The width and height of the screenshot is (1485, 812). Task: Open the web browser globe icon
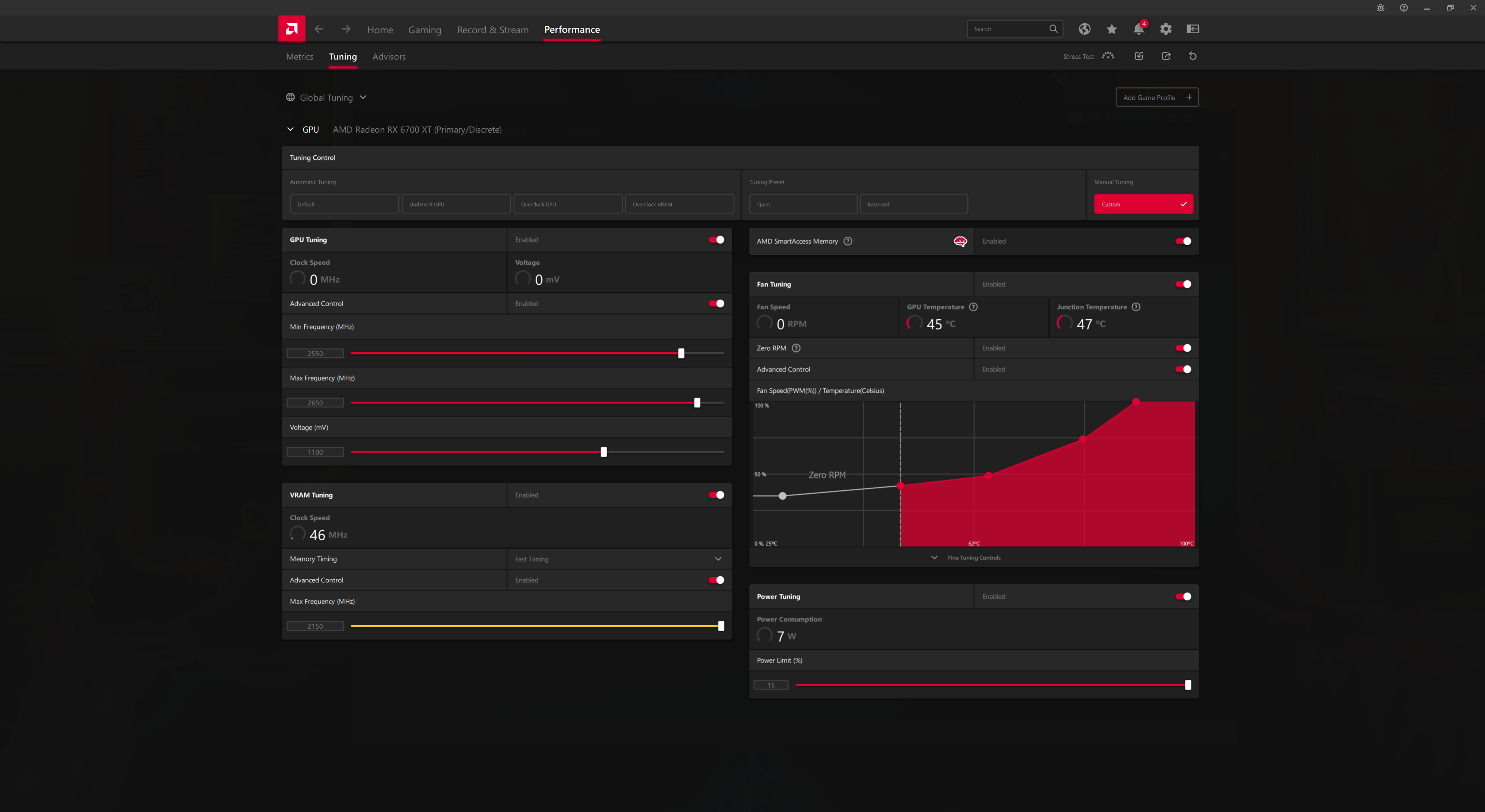pyautogui.click(x=1084, y=29)
